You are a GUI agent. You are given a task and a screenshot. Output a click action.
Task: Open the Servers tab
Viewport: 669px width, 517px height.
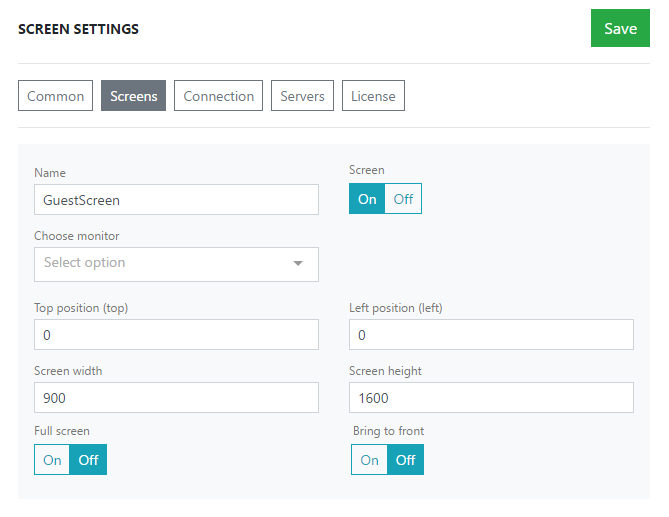click(302, 96)
